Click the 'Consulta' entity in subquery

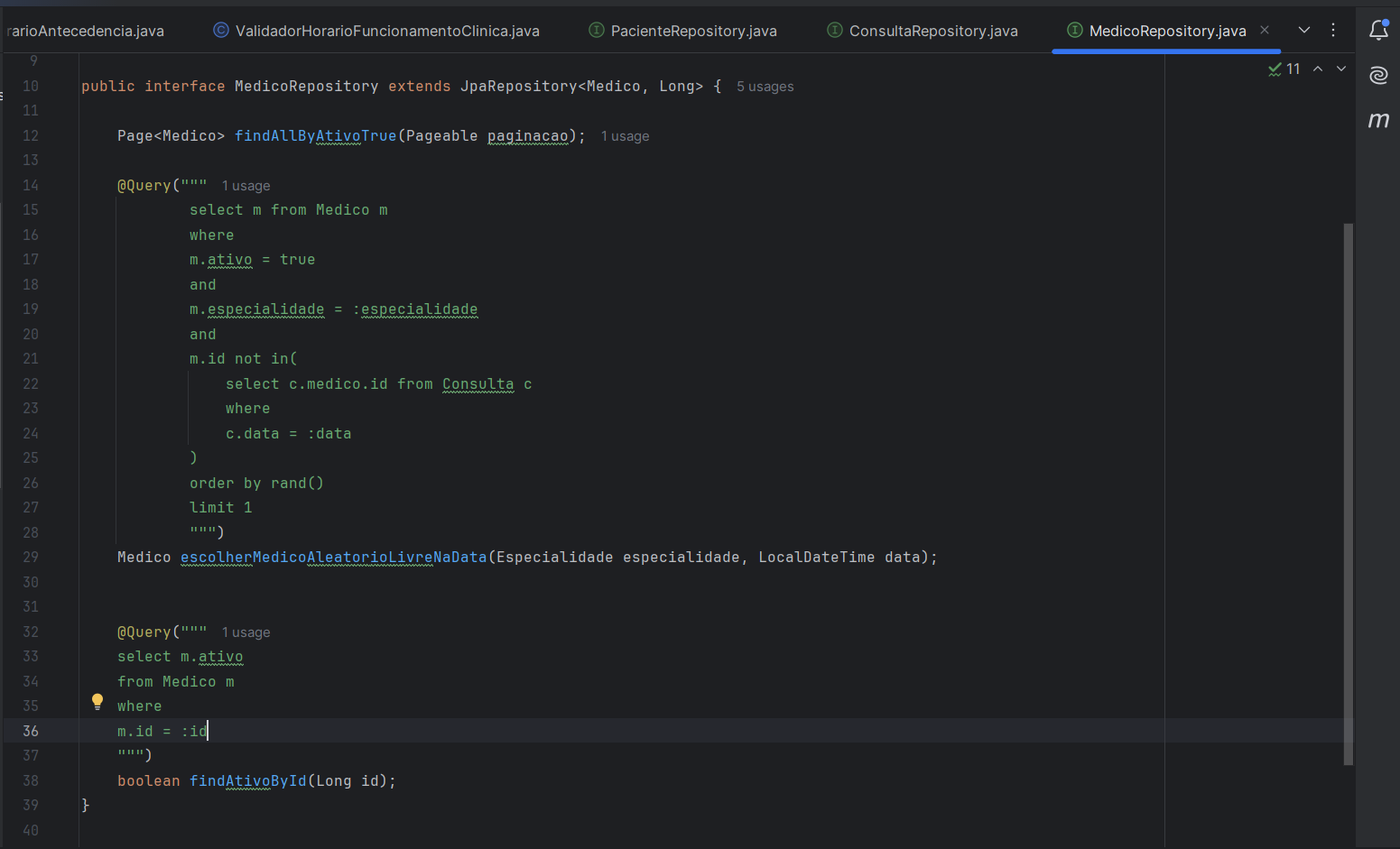pyautogui.click(x=478, y=384)
